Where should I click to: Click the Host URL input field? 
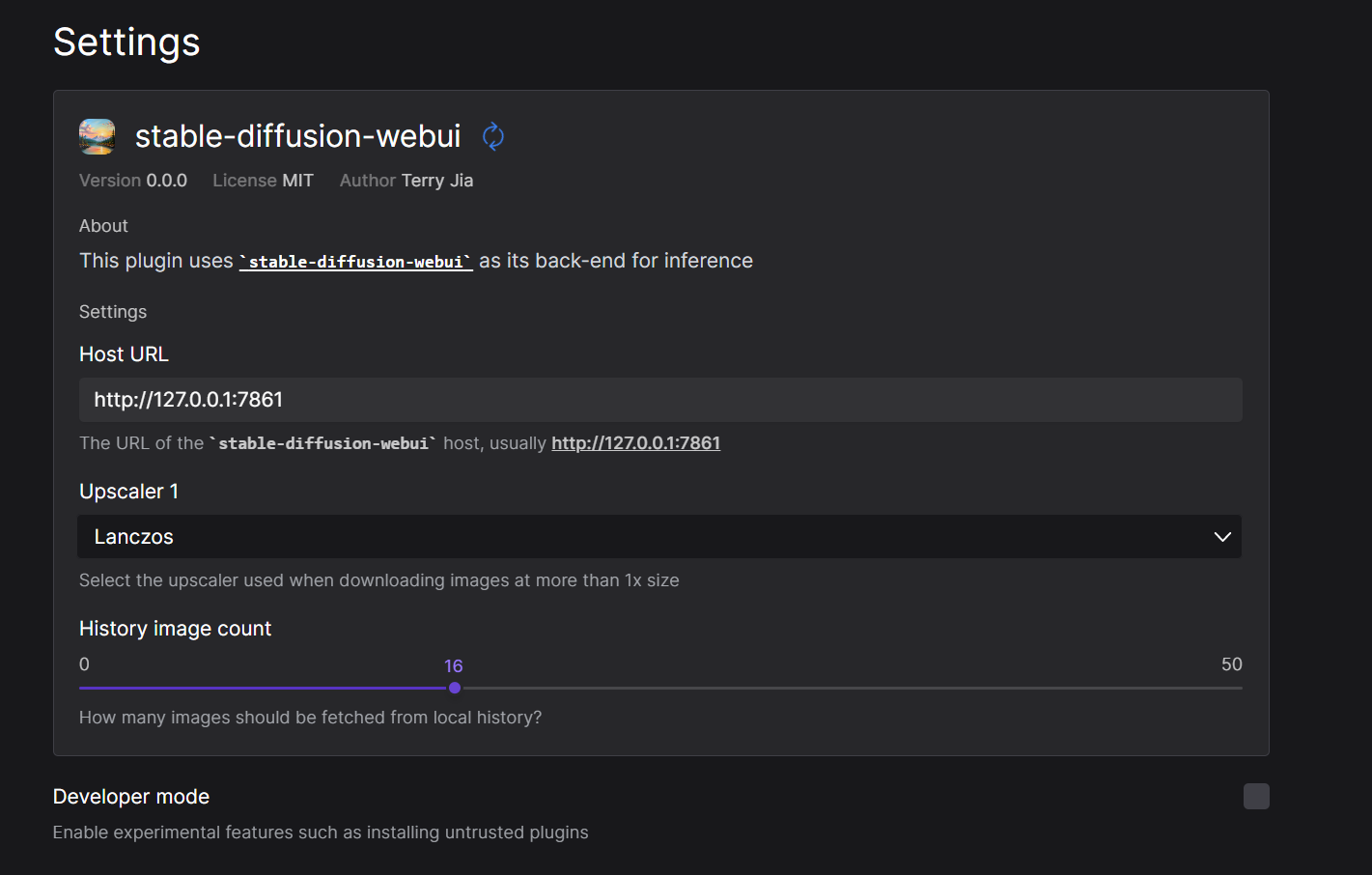(x=659, y=399)
